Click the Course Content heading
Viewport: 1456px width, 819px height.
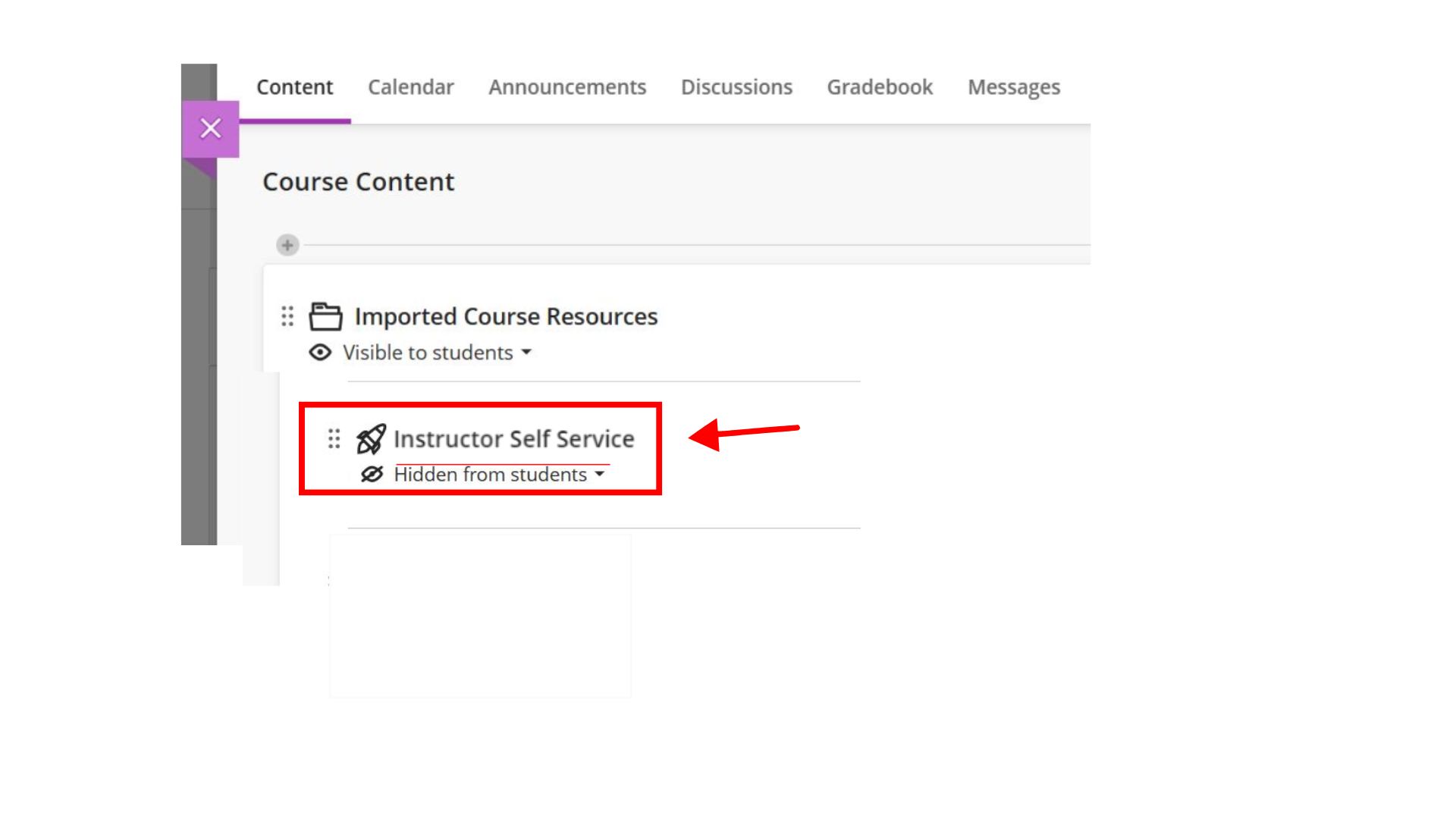[358, 182]
